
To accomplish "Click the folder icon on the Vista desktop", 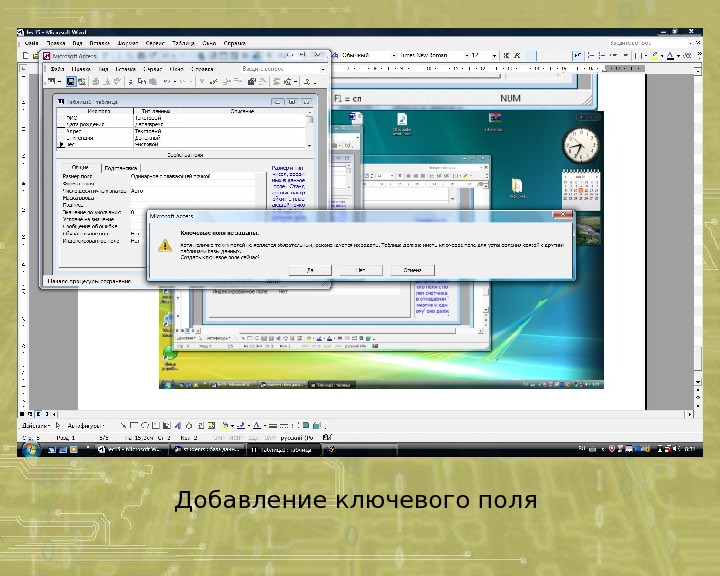I will pyautogui.click(x=518, y=188).
